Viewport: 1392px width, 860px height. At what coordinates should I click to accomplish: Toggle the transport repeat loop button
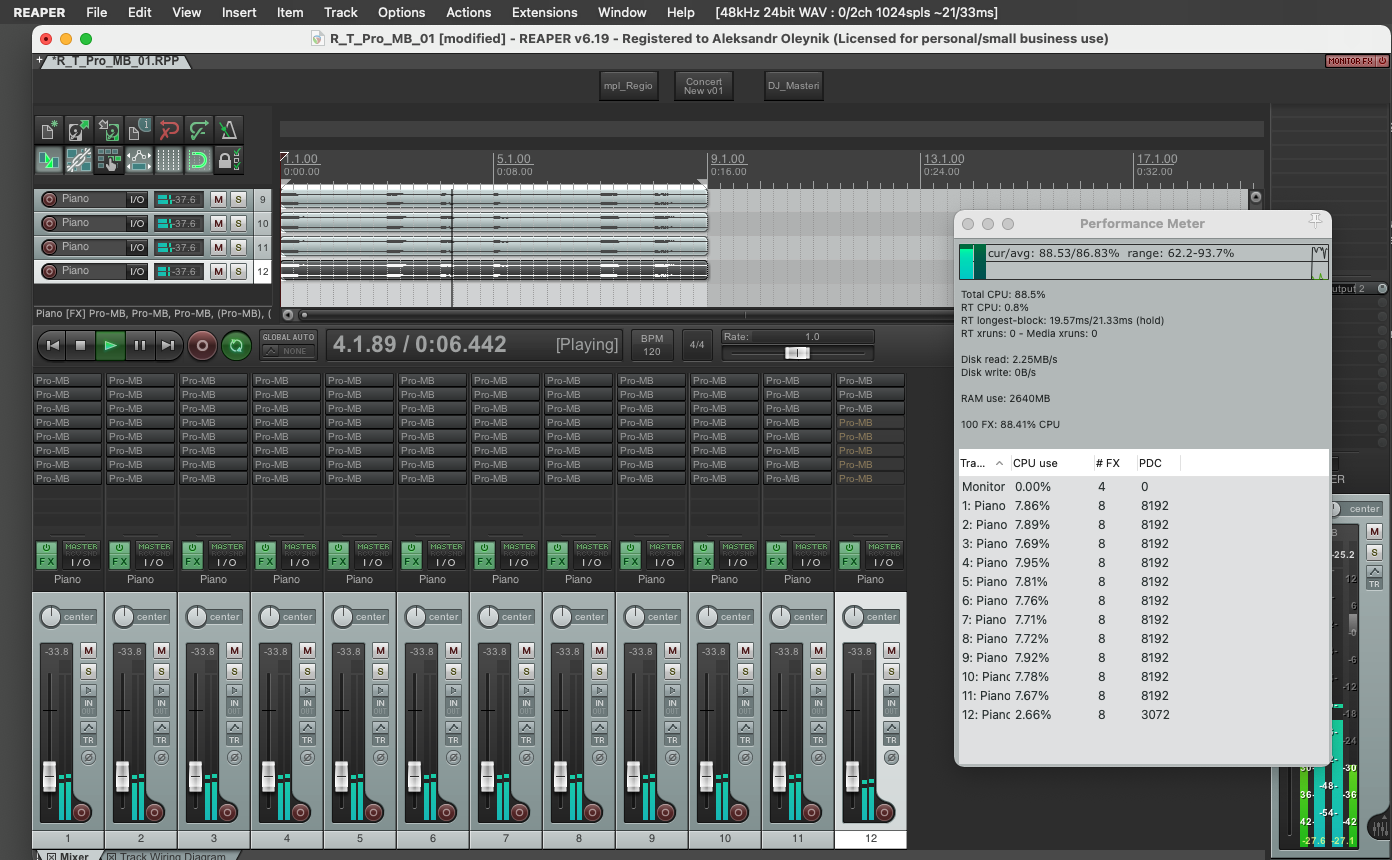click(x=236, y=345)
